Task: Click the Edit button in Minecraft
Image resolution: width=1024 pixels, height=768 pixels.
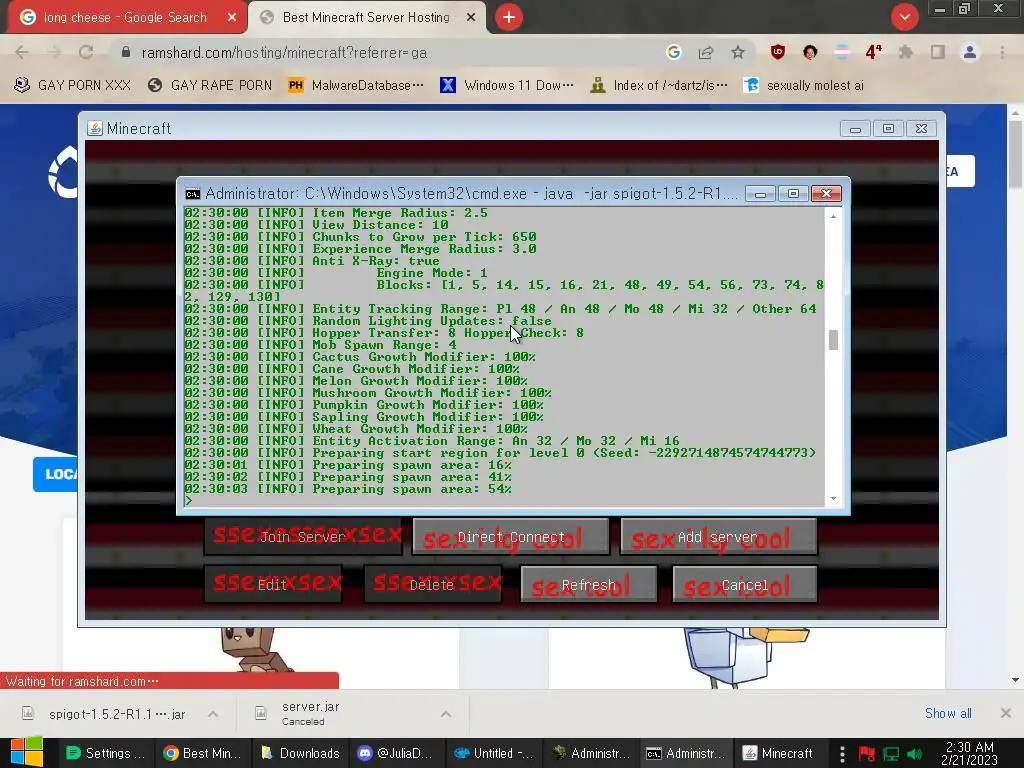Action: point(273,584)
